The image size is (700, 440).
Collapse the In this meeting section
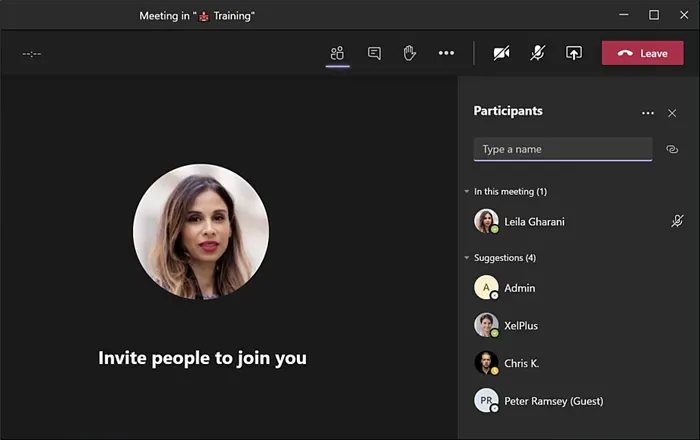(x=467, y=191)
